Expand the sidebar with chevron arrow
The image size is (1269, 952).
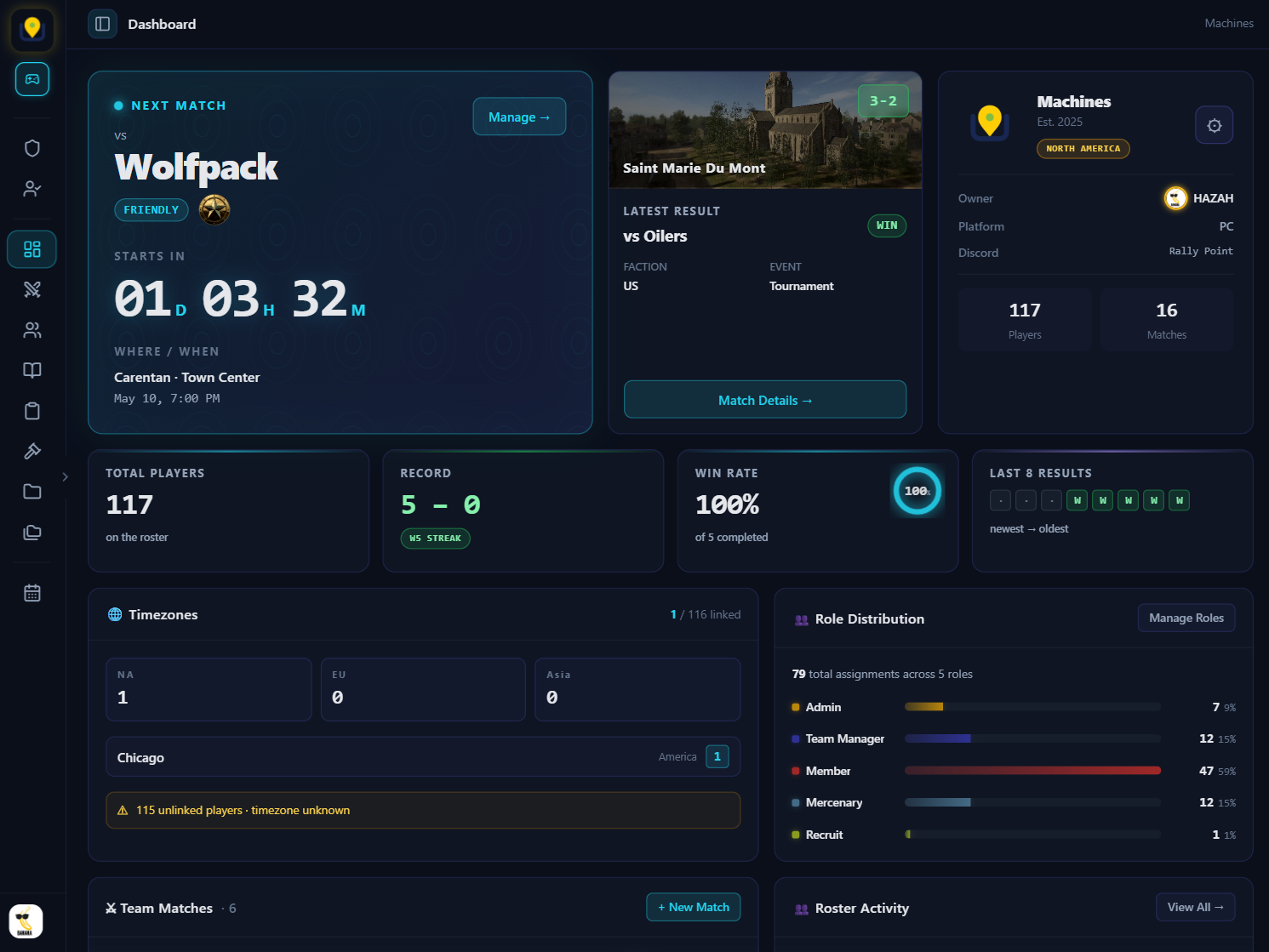point(65,476)
